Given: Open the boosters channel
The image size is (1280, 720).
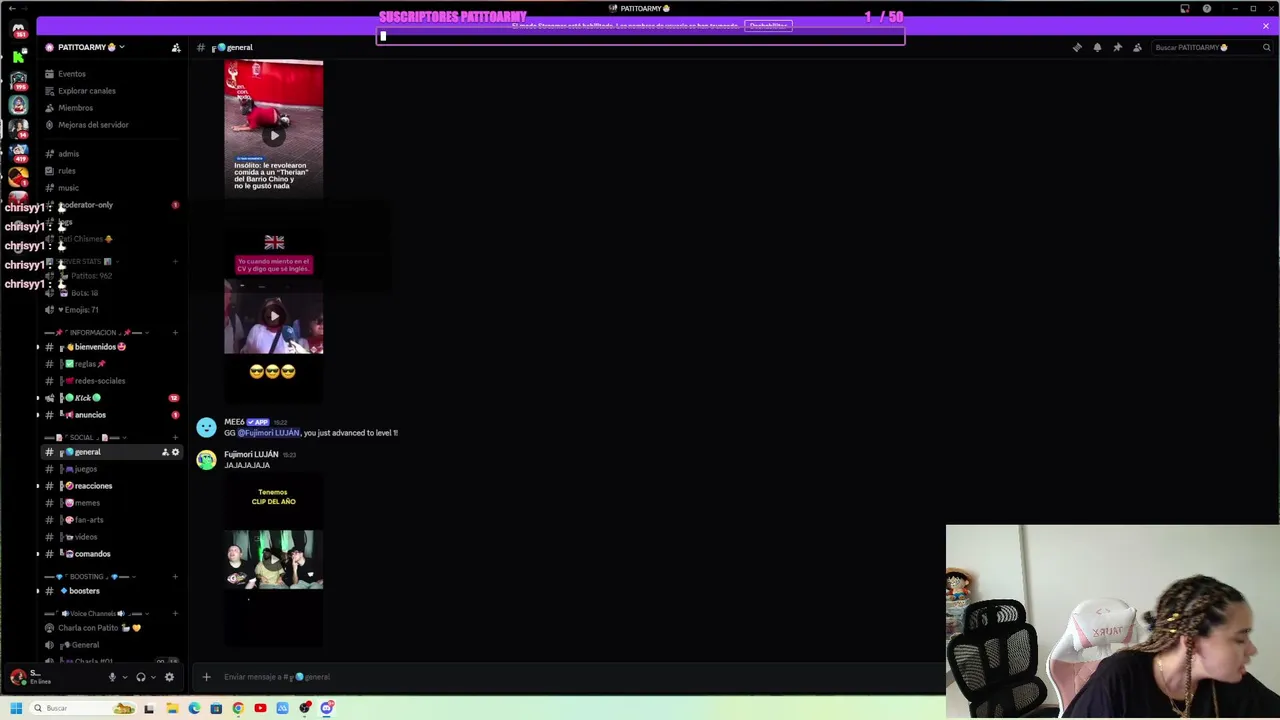Looking at the screenshot, I should (x=111, y=591).
